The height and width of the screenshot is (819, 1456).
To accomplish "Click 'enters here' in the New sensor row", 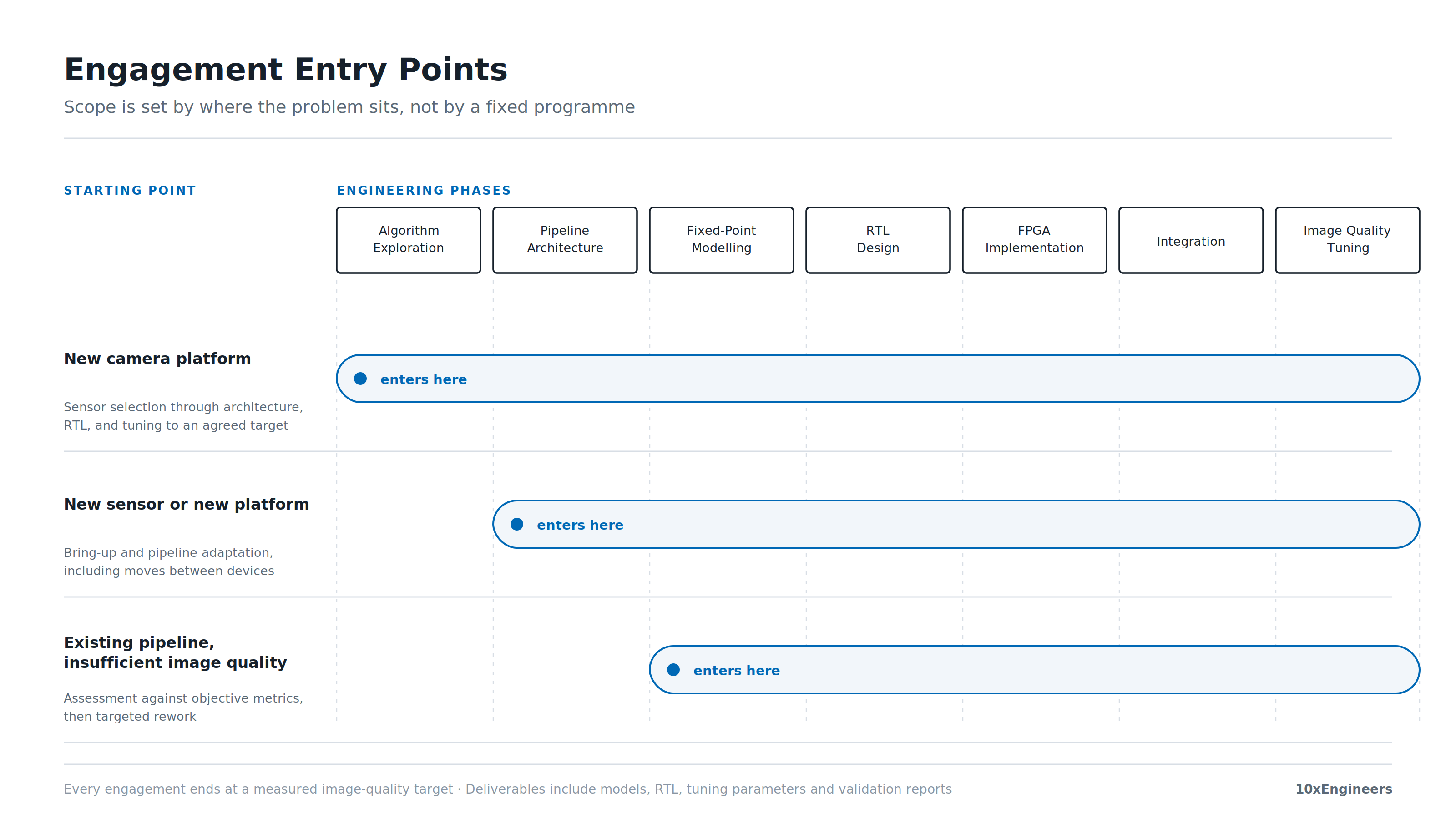I will (x=580, y=525).
